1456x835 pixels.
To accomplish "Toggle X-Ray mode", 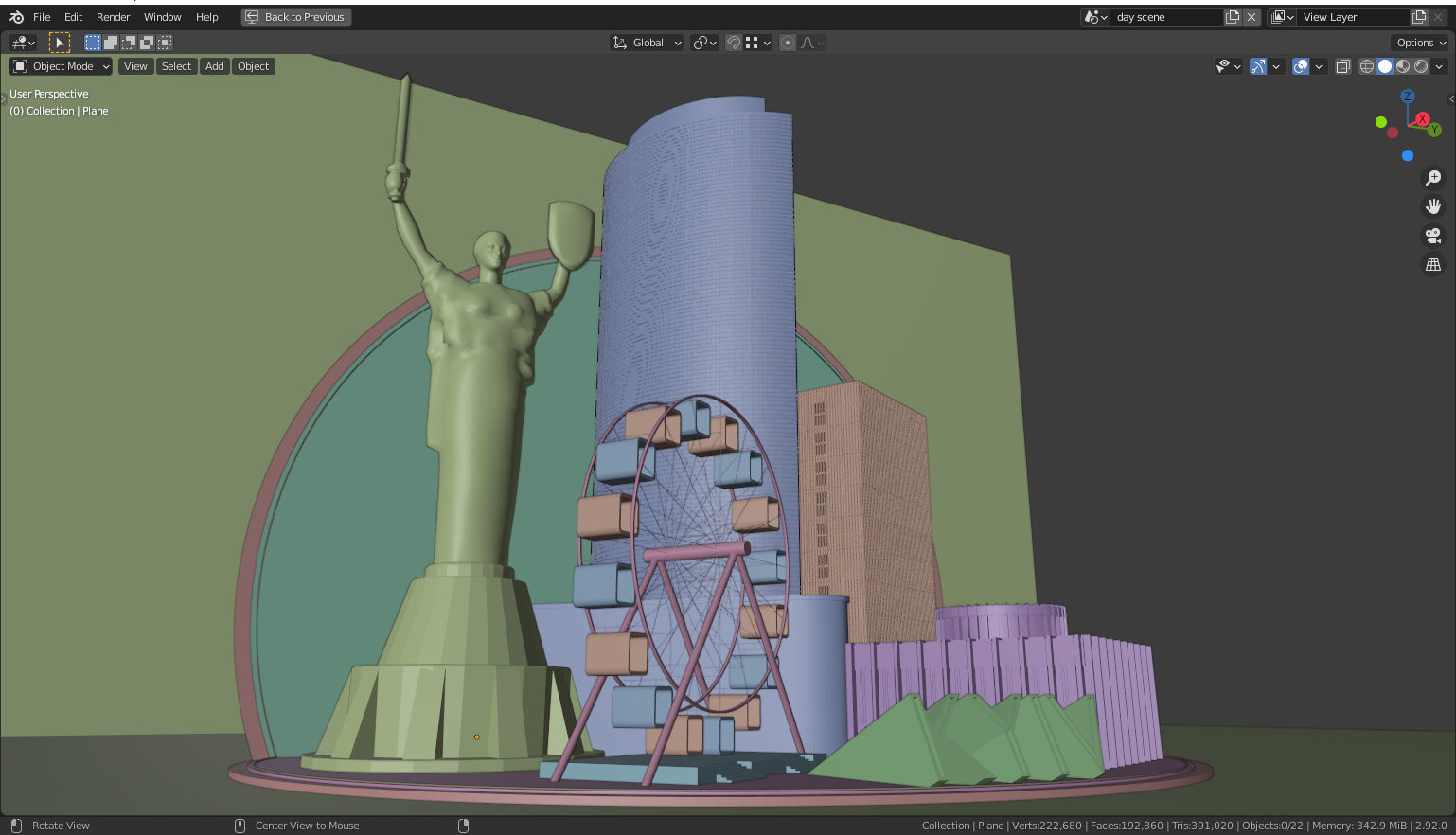I will 1342,66.
